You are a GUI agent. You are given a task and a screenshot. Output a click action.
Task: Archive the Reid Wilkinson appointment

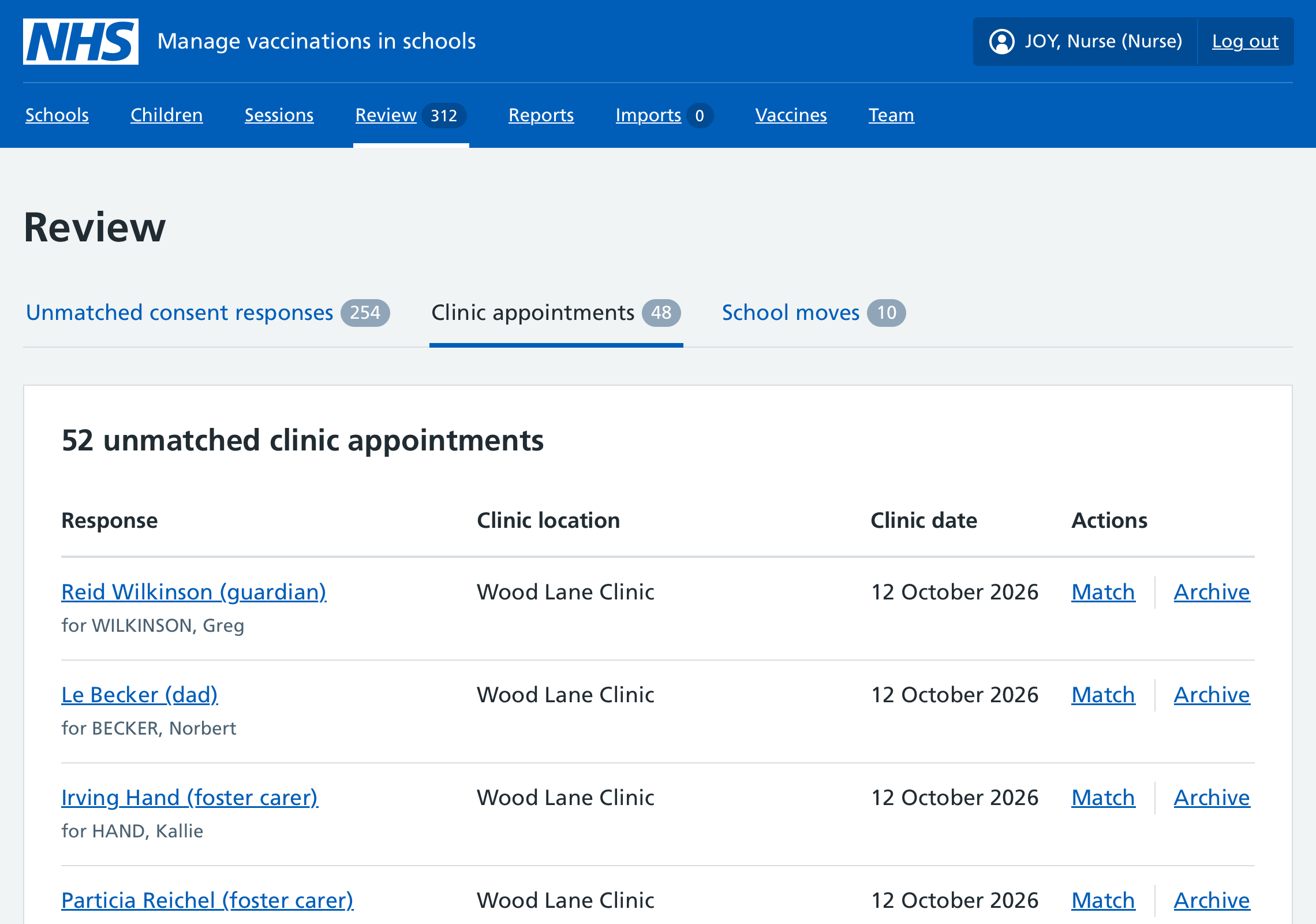[1212, 592]
